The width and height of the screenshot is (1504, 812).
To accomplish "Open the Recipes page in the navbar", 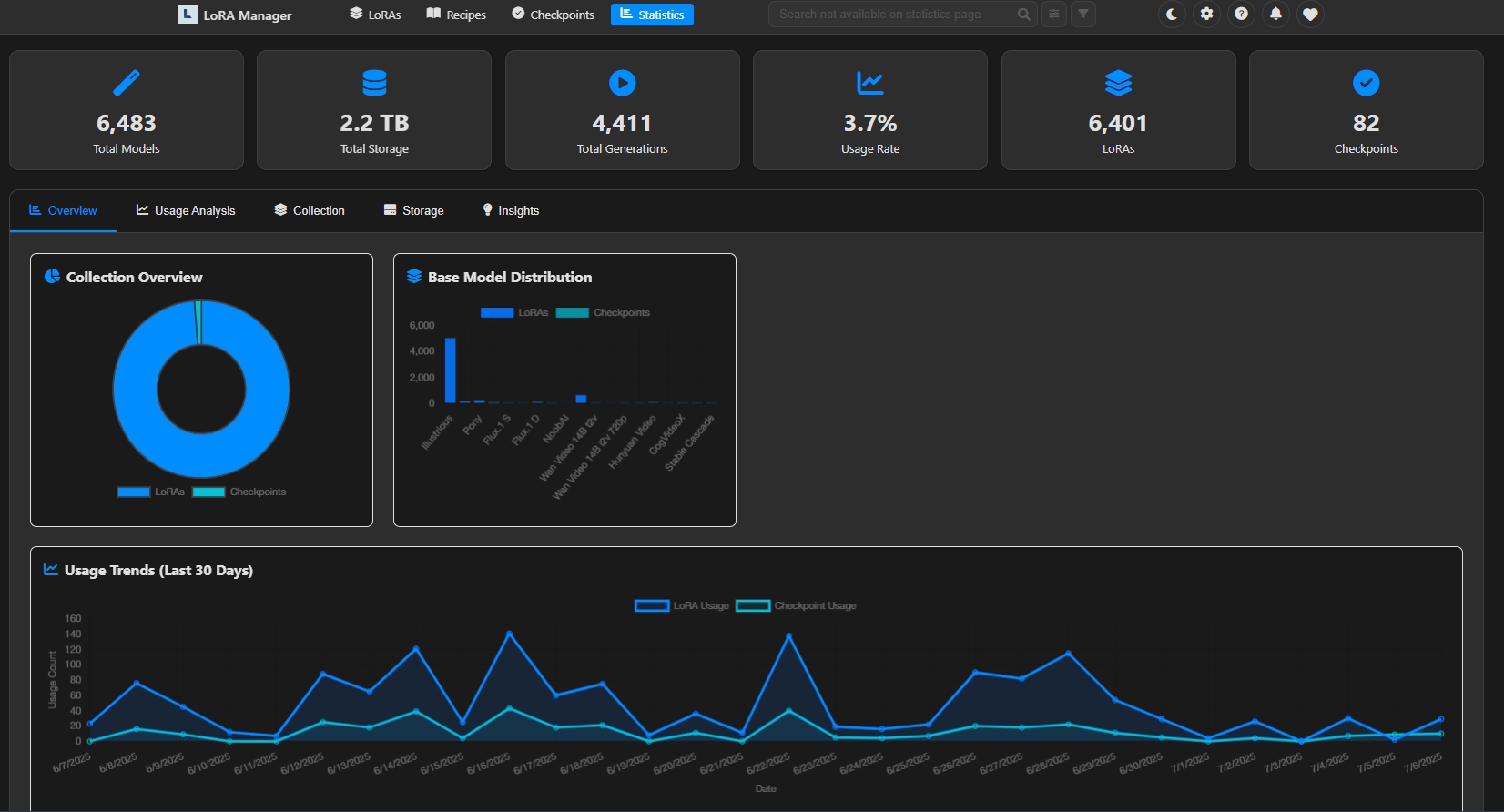I will pyautogui.click(x=456, y=15).
